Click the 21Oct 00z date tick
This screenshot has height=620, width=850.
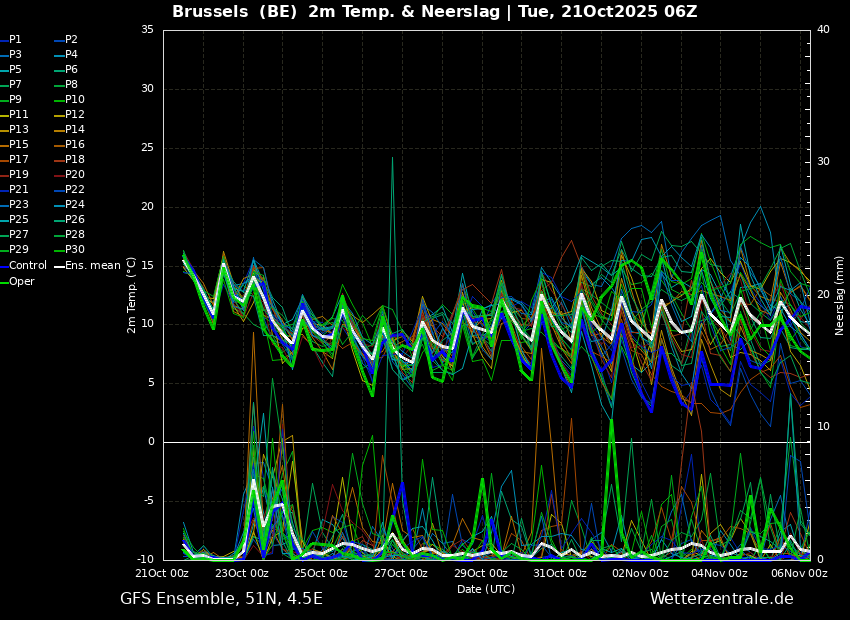click(x=162, y=574)
